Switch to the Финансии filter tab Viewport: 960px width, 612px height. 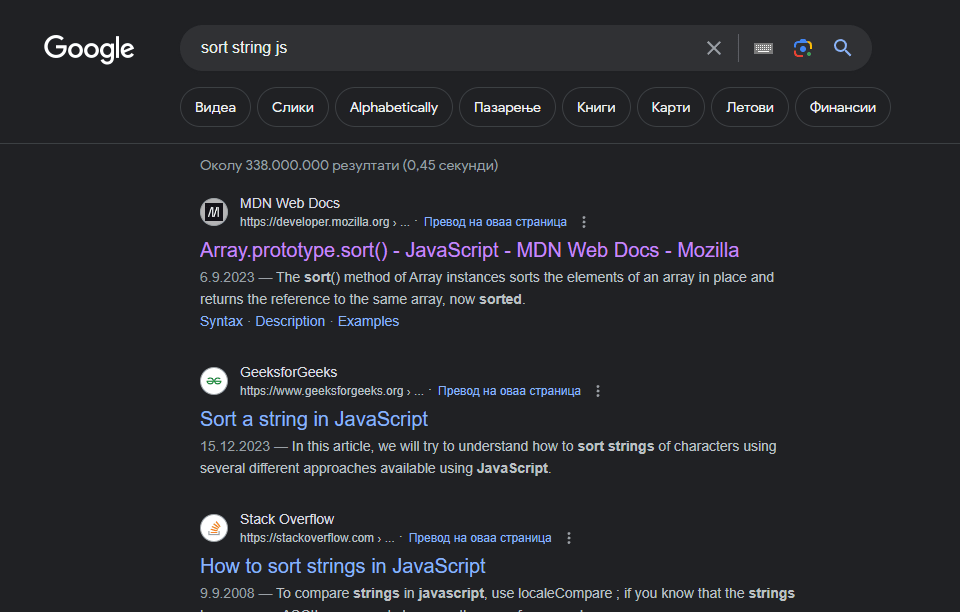(x=842, y=107)
